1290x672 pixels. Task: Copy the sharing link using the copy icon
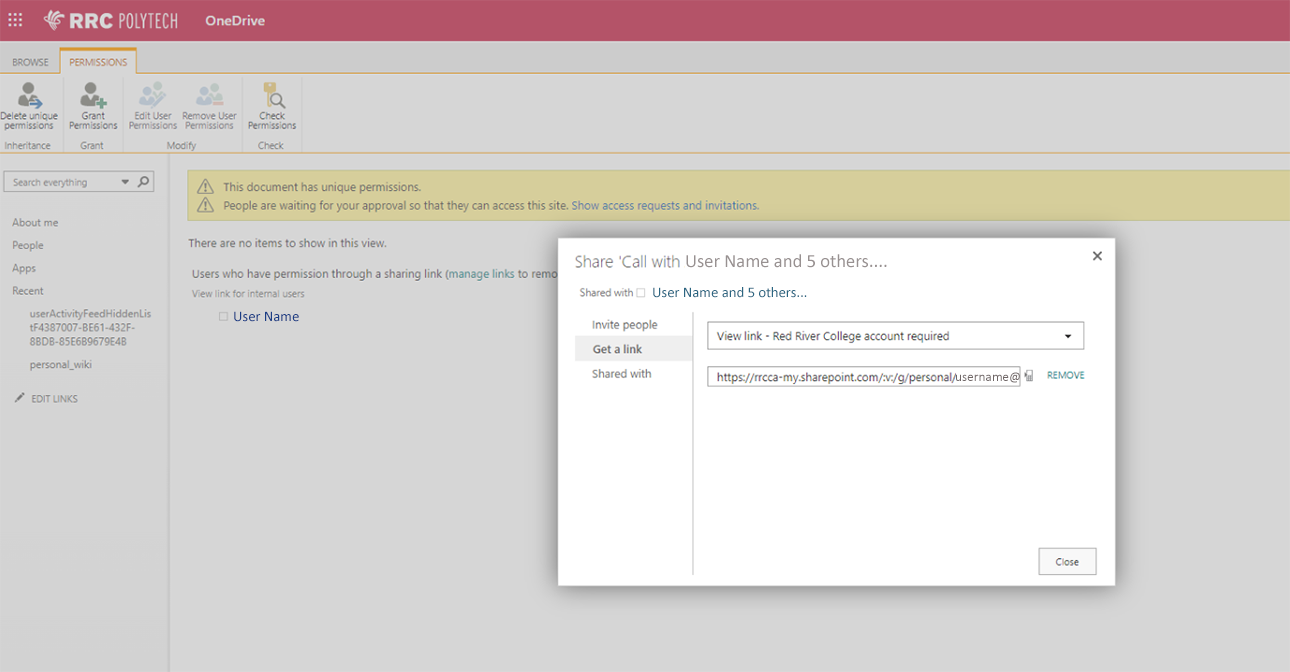point(1028,376)
